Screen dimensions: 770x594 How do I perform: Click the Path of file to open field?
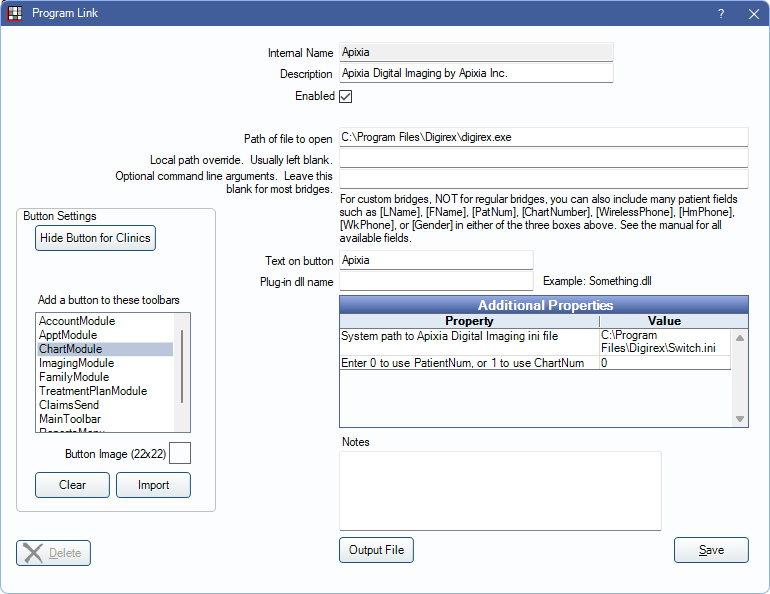543,138
